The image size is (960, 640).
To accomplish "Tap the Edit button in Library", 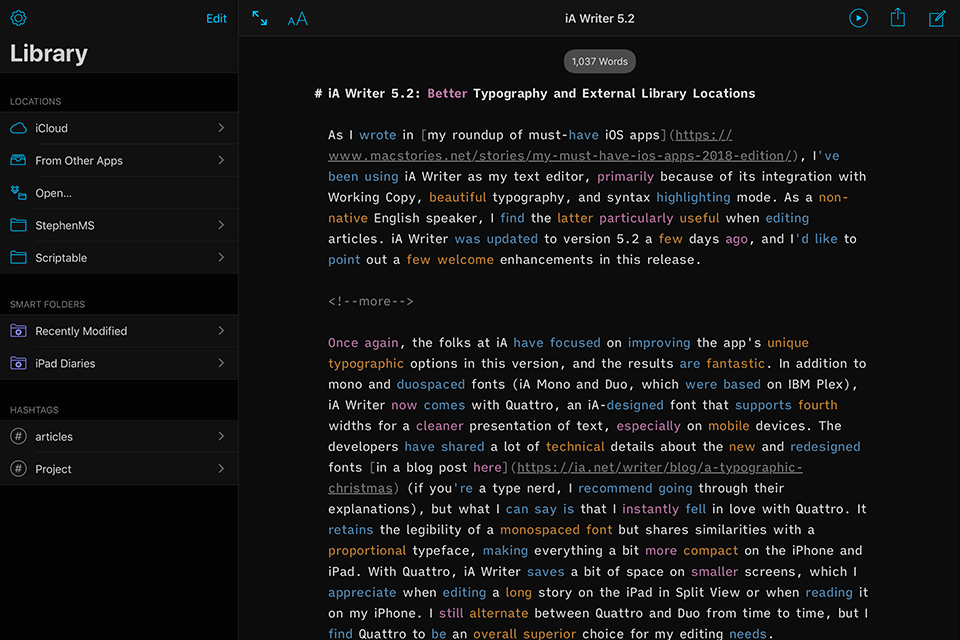I will point(216,18).
